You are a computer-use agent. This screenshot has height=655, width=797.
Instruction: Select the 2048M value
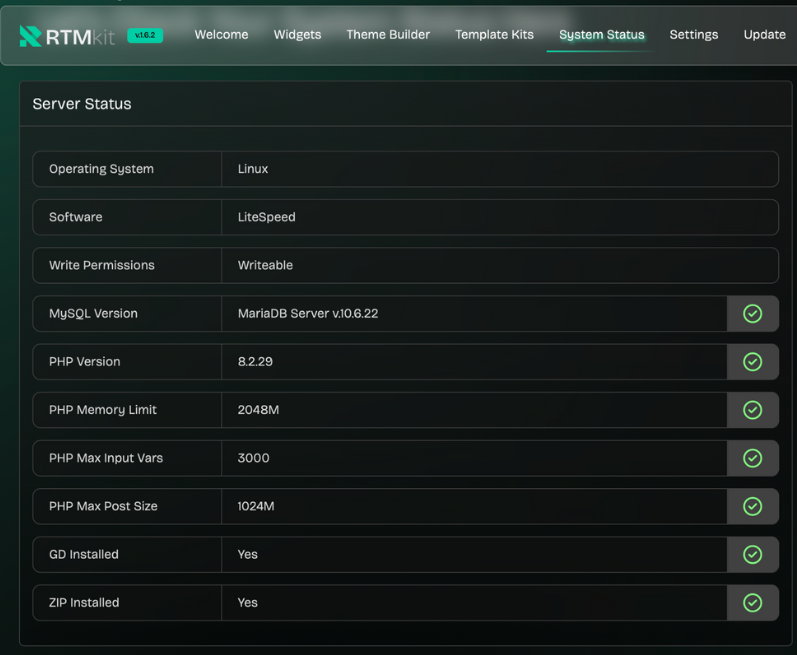click(x=258, y=410)
